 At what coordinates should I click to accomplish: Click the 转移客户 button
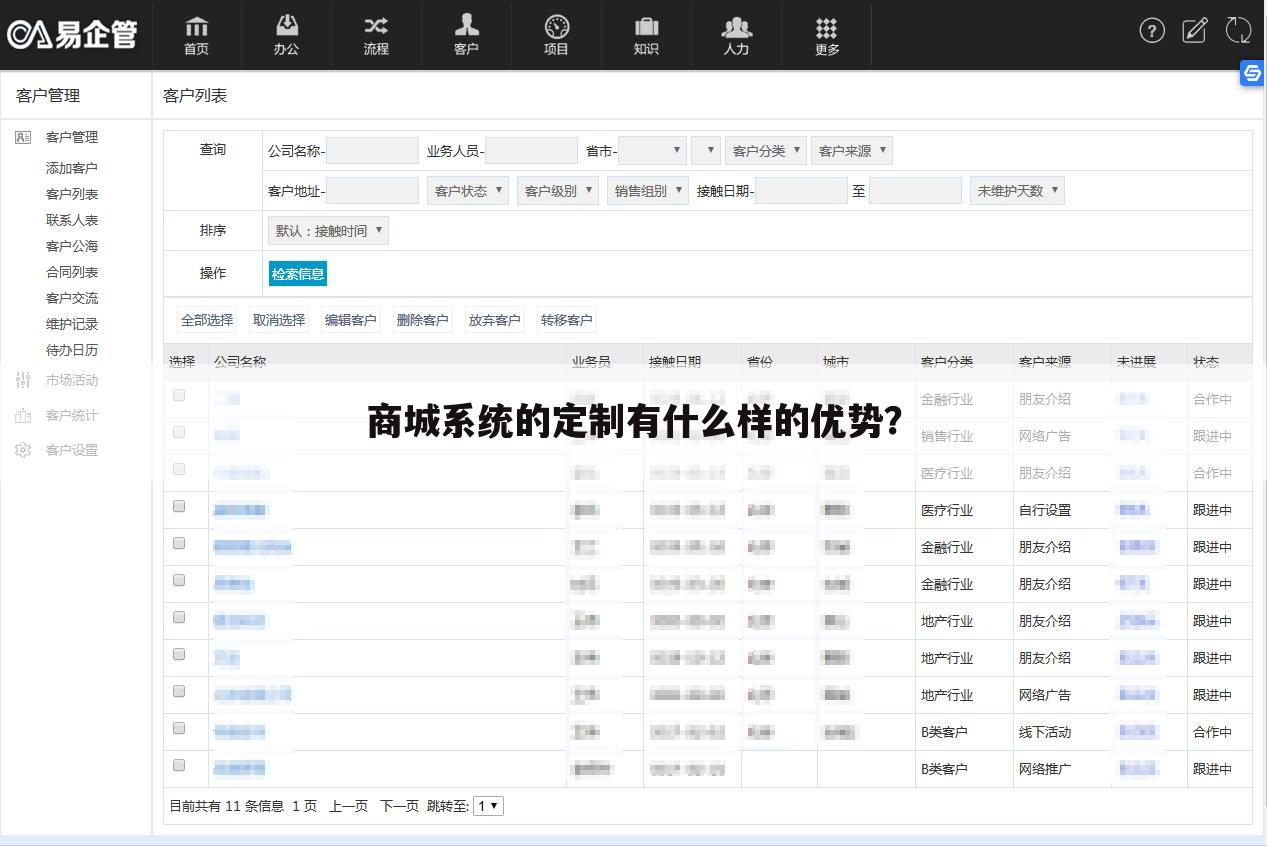(567, 320)
